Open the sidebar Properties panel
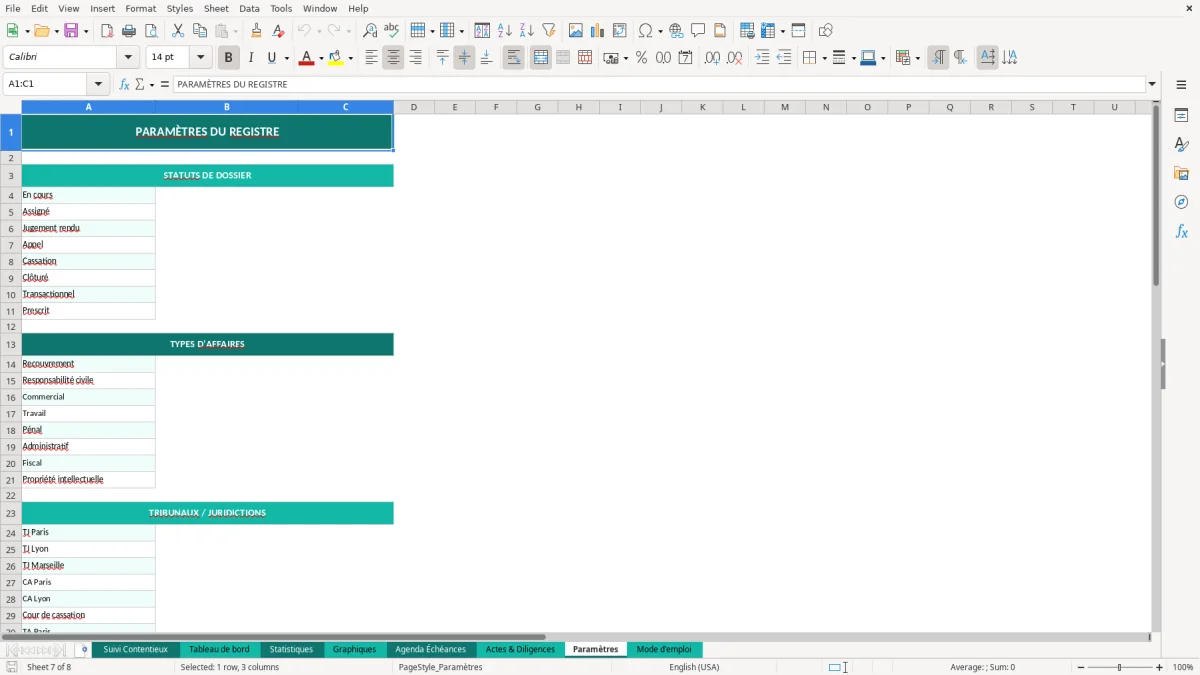 (1181, 115)
